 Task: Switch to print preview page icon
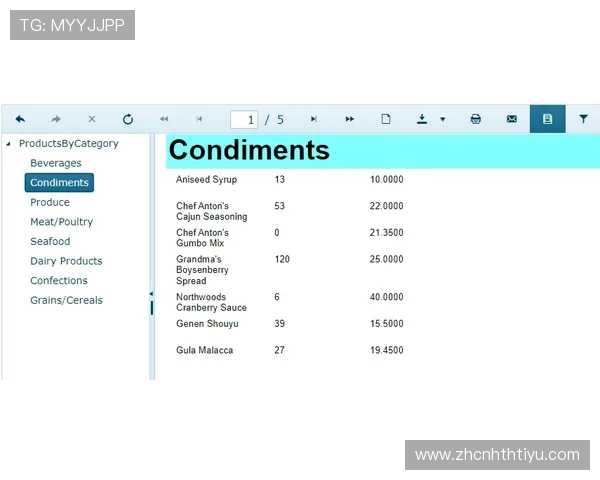[x=386, y=119]
